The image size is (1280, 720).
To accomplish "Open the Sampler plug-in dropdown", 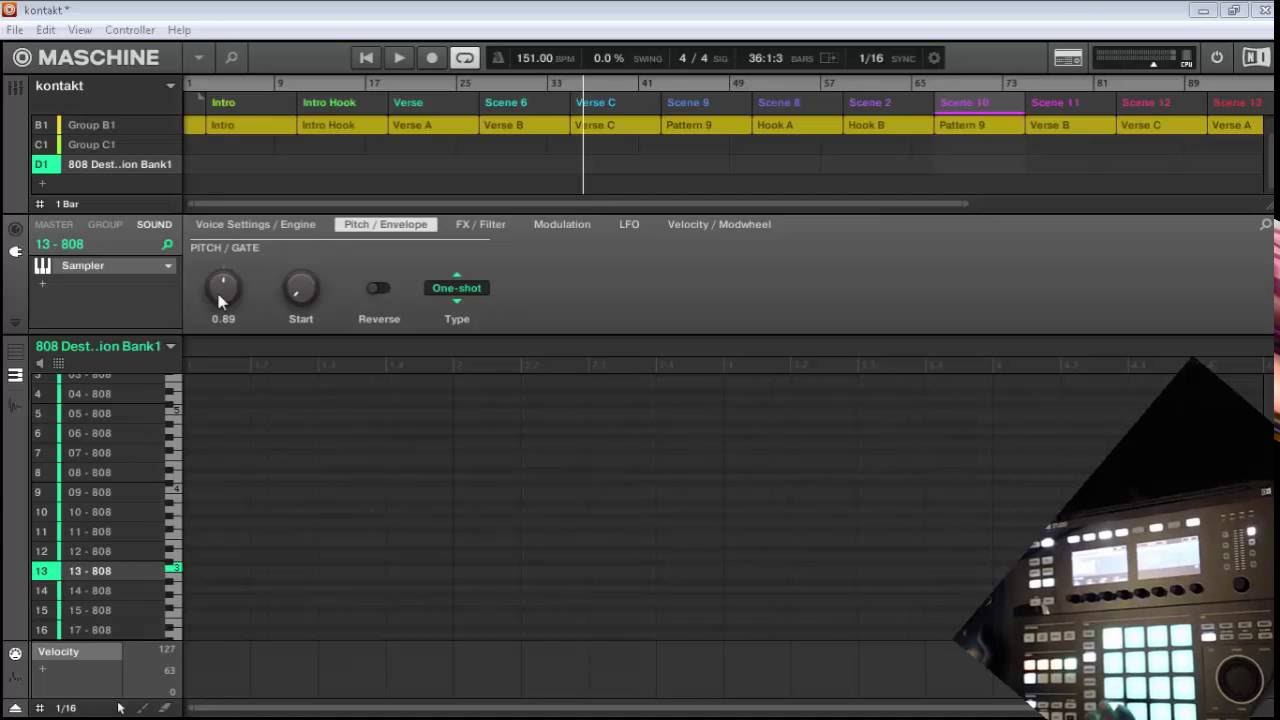I will (168, 266).
